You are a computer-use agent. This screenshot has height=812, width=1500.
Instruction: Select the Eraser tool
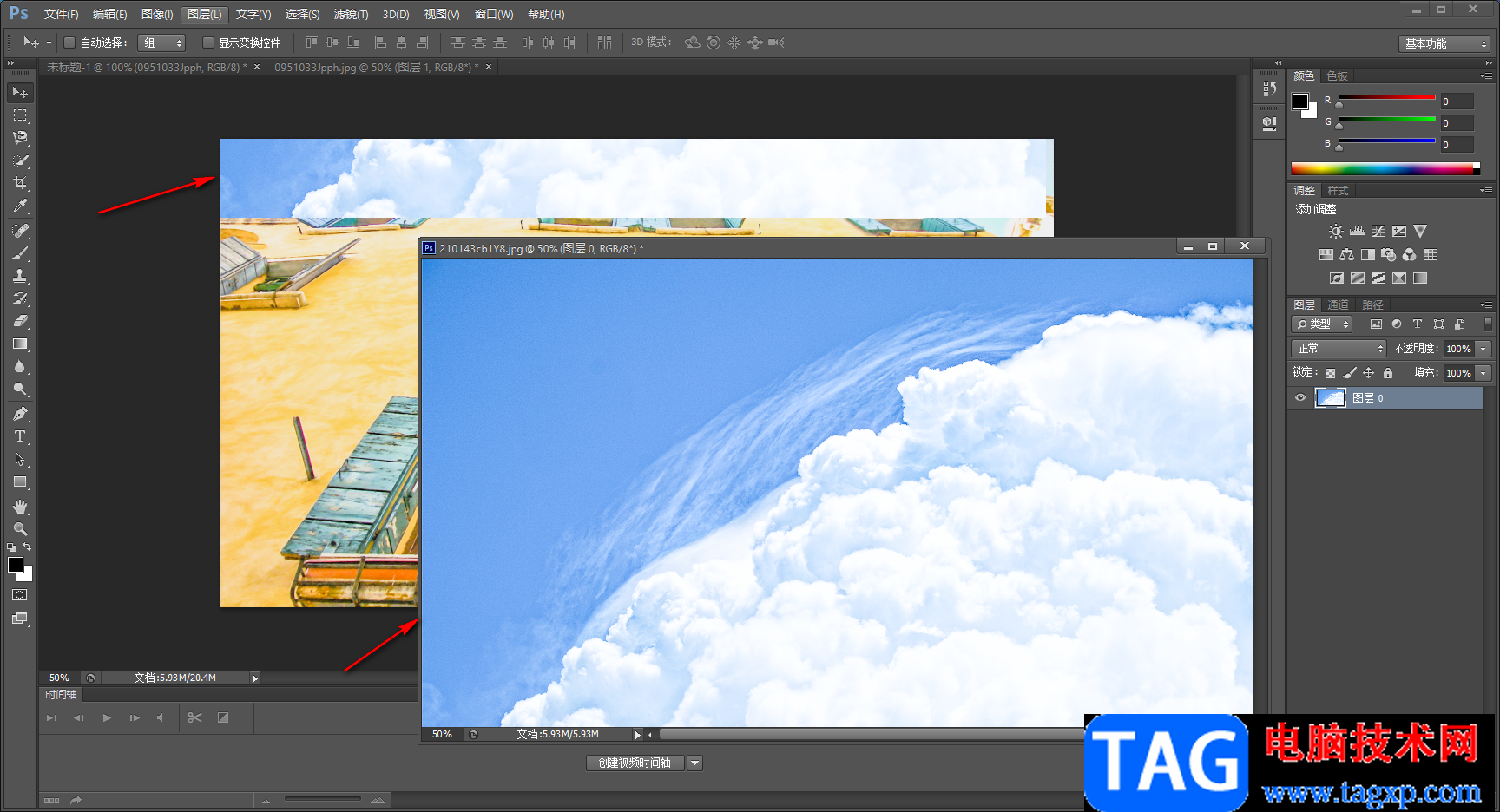pos(20,321)
